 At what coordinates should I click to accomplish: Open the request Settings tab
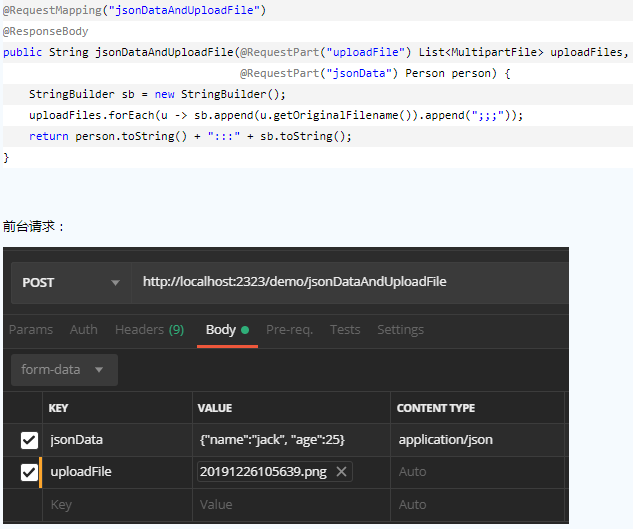[400, 330]
